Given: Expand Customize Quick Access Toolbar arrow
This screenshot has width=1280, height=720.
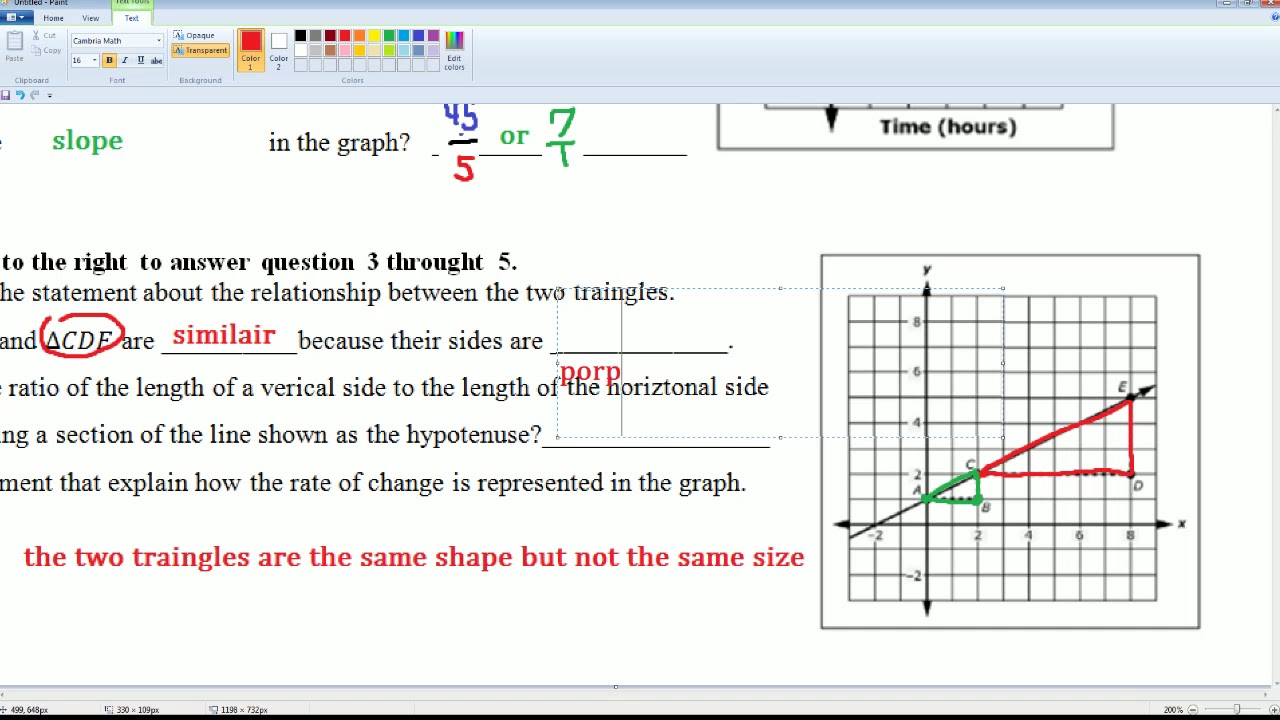Looking at the screenshot, I should click(49, 95).
